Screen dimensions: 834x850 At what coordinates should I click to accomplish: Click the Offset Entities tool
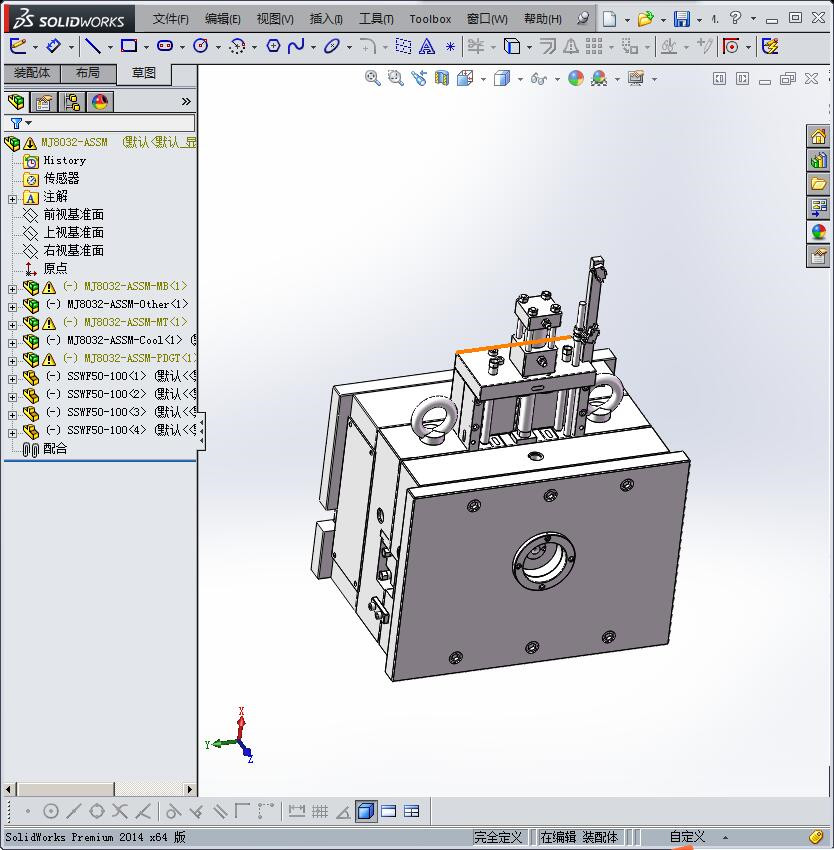[x=547, y=47]
